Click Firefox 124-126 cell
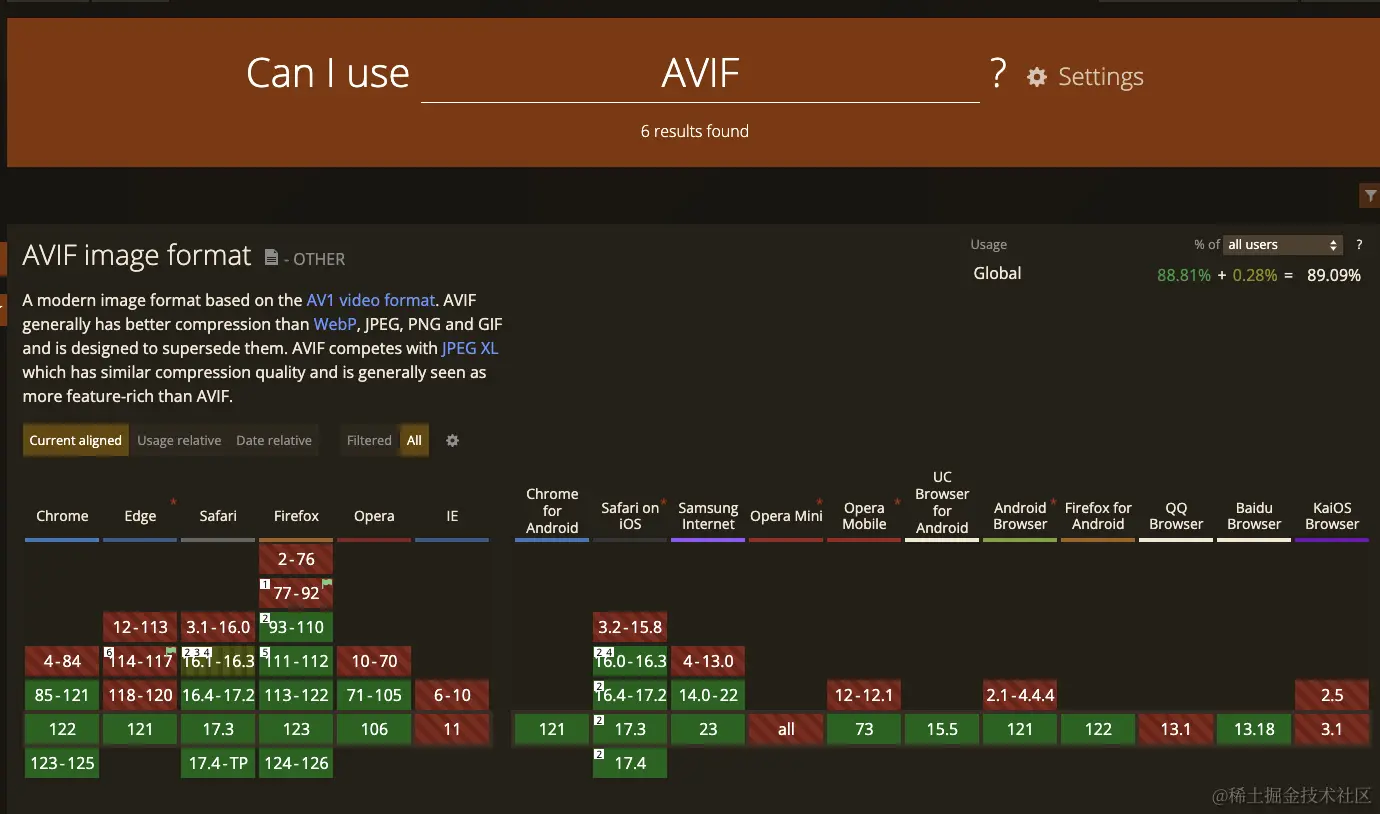This screenshot has height=814, width=1380. point(296,763)
